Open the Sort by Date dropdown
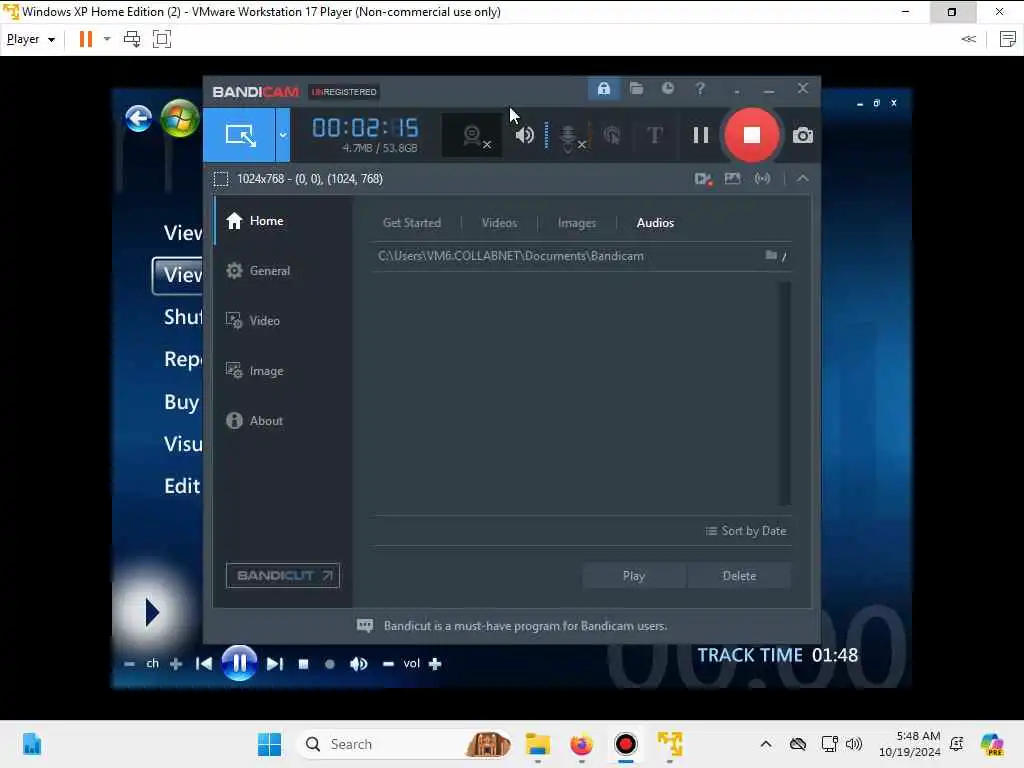 pos(746,531)
